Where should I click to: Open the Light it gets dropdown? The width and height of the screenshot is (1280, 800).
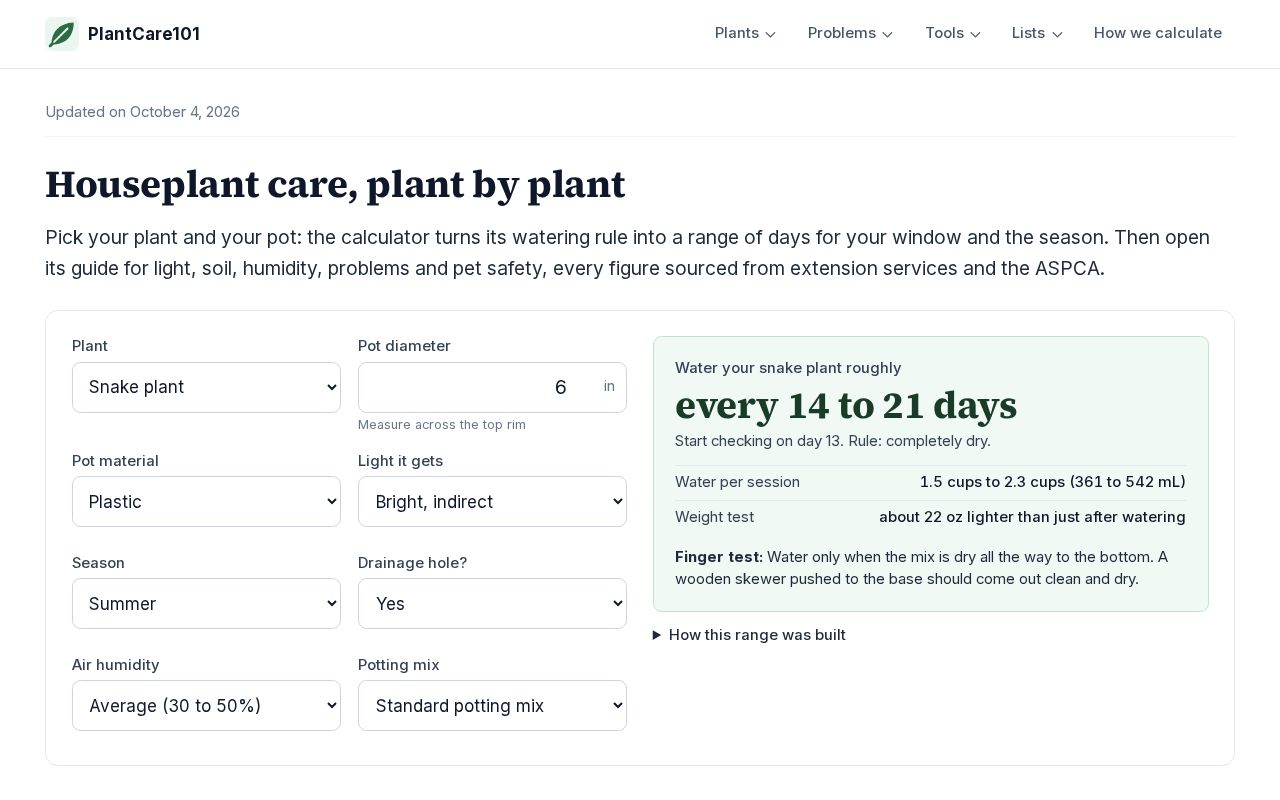coord(492,501)
